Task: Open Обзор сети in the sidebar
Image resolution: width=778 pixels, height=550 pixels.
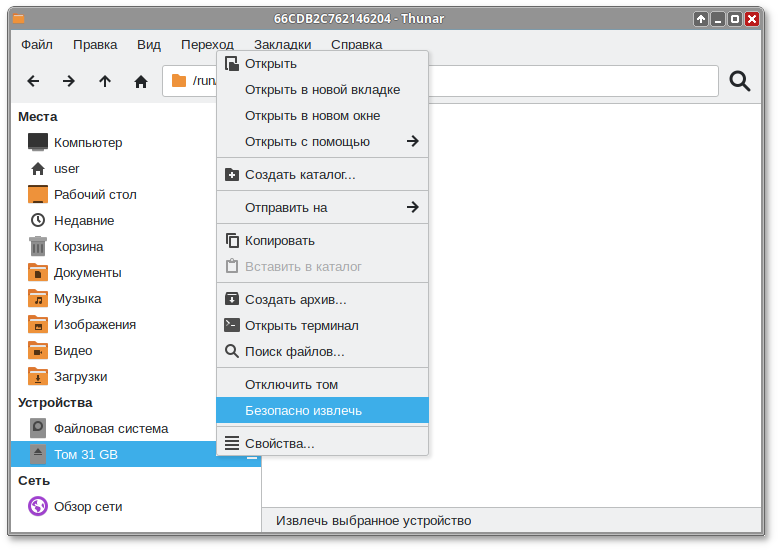Action: click(x=87, y=506)
